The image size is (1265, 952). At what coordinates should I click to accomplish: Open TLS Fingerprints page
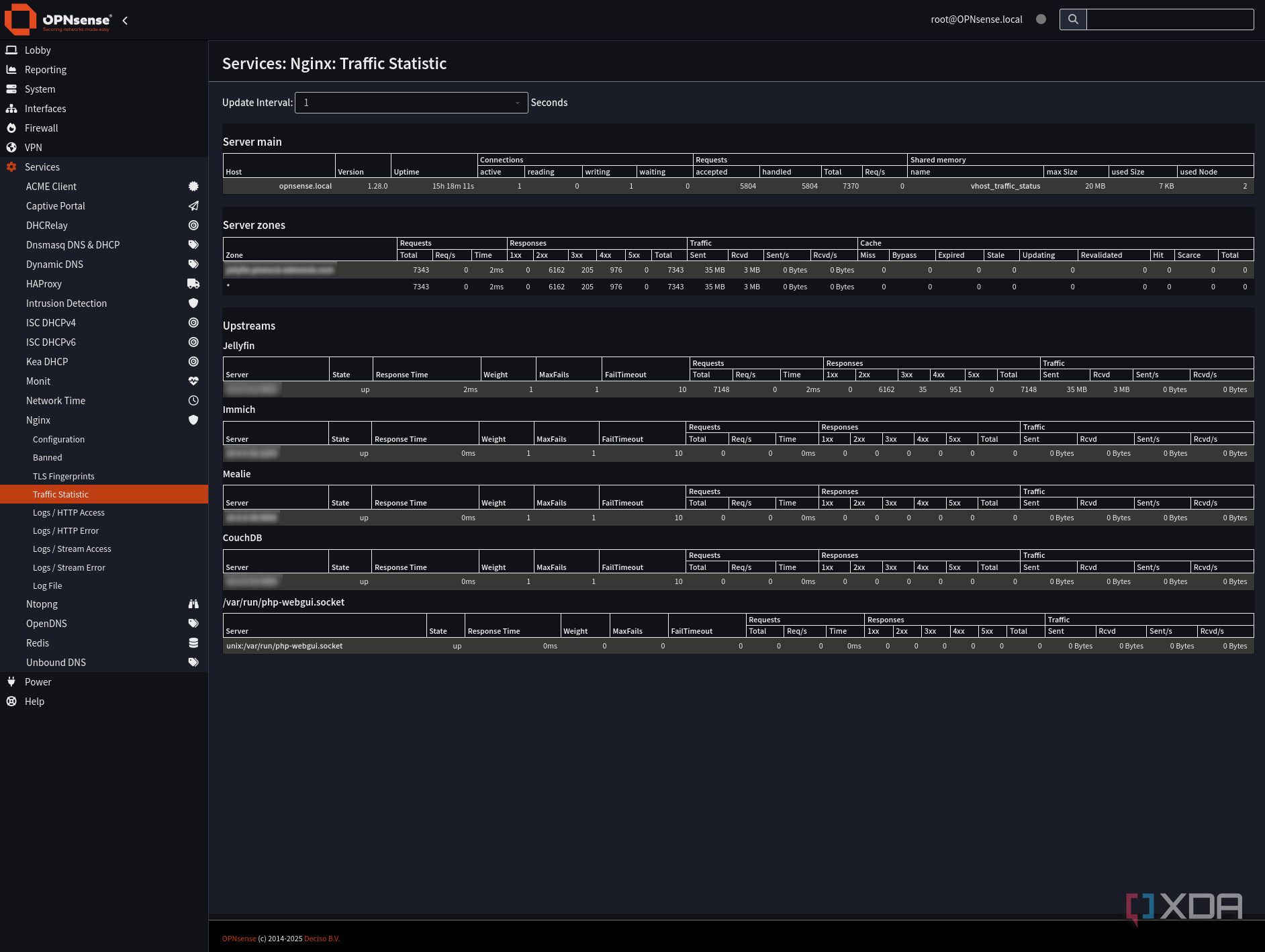[104, 476]
